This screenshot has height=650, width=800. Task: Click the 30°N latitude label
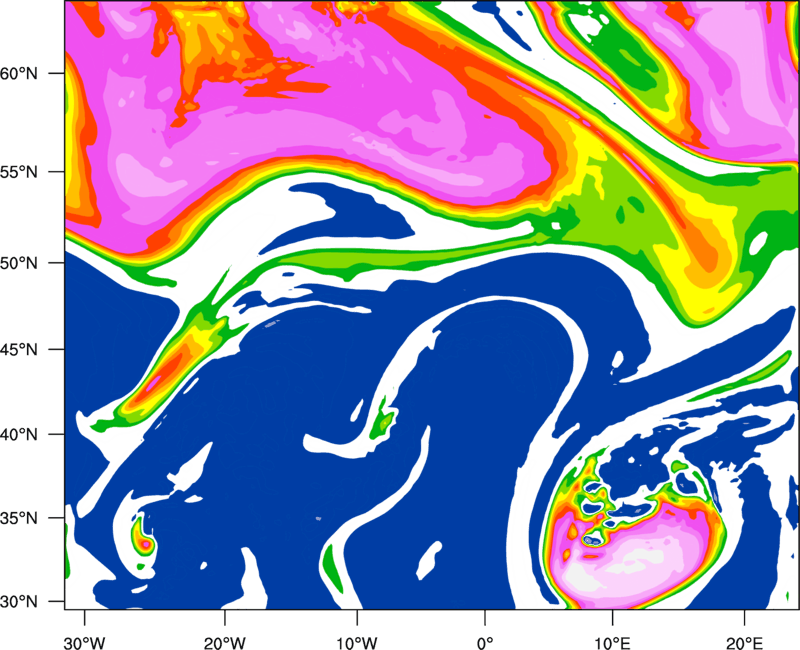[x=18, y=602]
